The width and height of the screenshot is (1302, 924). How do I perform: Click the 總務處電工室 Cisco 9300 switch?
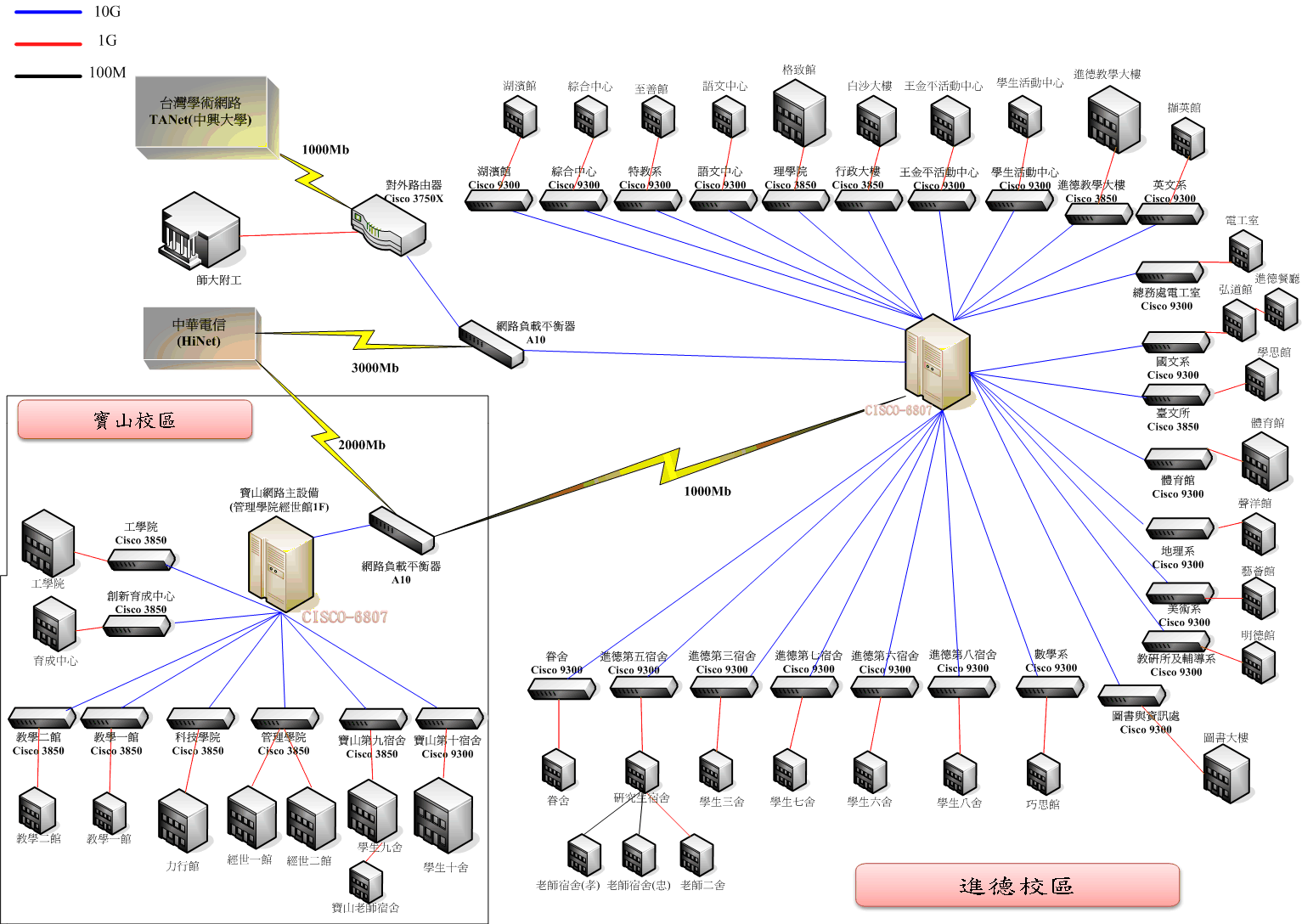tap(1169, 273)
